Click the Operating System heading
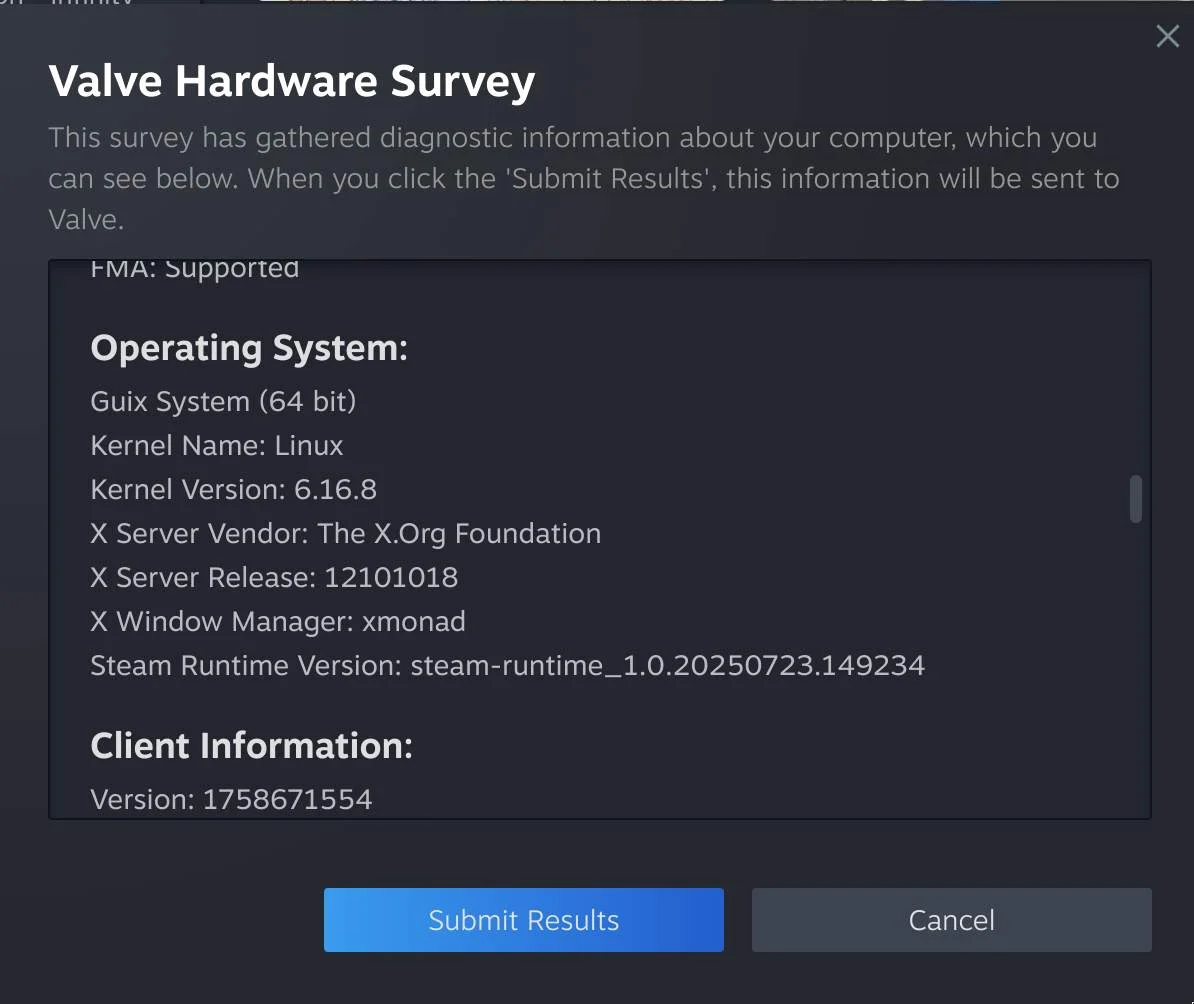This screenshot has height=1004, width=1194. [249, 348]
